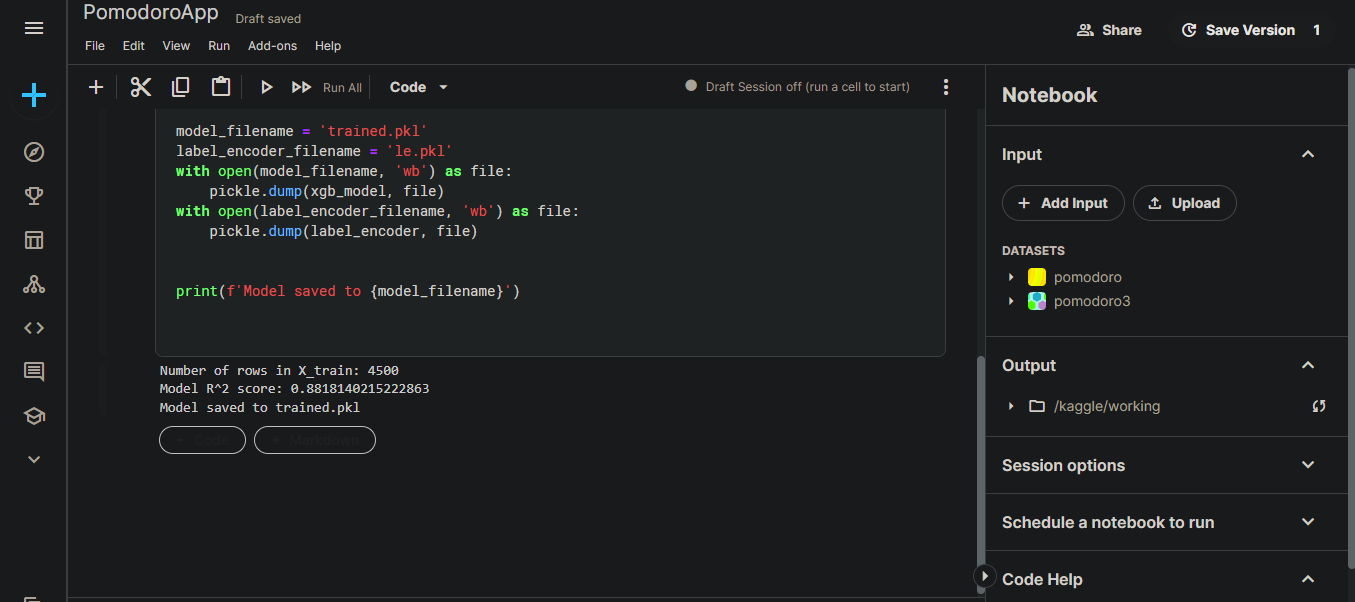Add a new cell with plus icon

pos(96,87)
